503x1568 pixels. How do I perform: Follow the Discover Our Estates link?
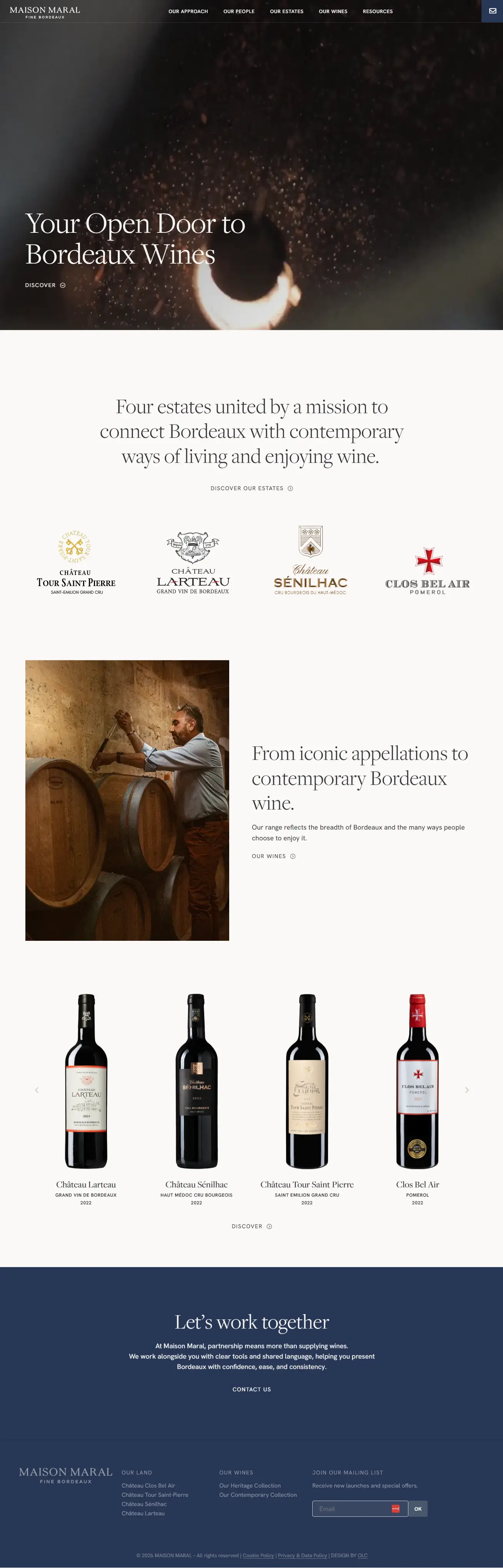252,488
